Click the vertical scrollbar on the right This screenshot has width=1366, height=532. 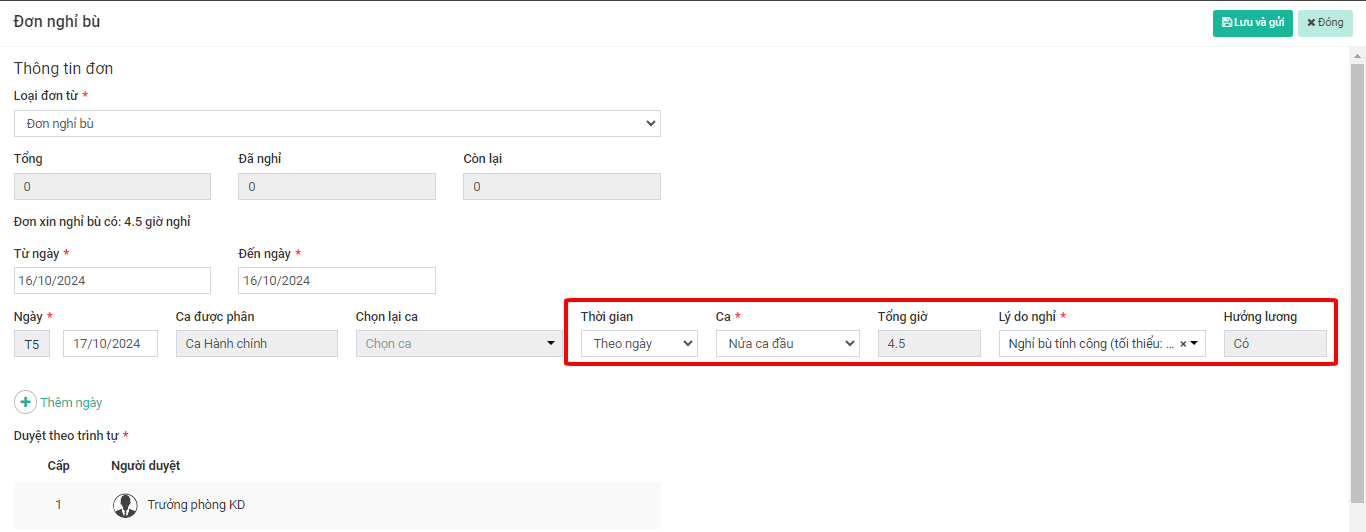pos(1357,280)
